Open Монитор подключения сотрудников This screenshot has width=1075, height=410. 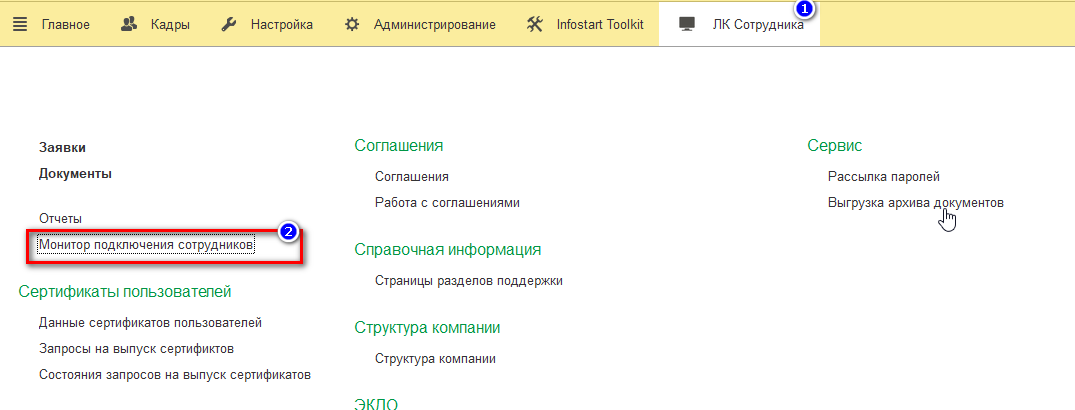point(147,245)
